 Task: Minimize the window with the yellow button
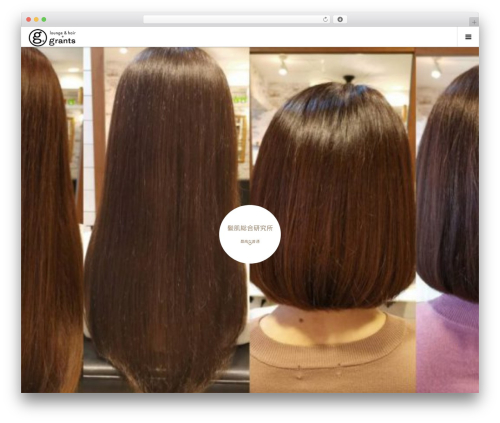(x=36, y=20)
